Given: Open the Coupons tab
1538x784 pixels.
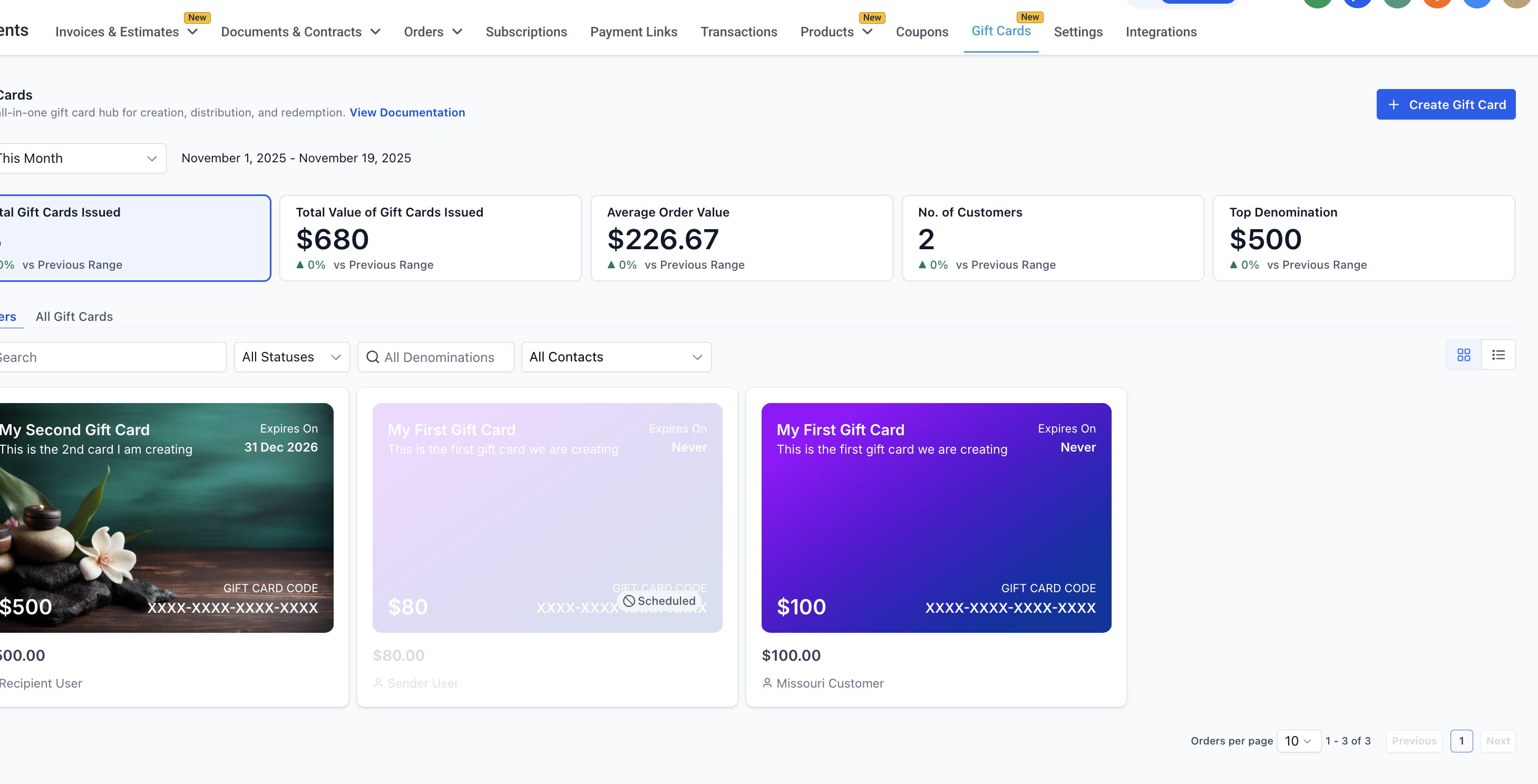Looking at the screenshot, I should coord(922,32).
